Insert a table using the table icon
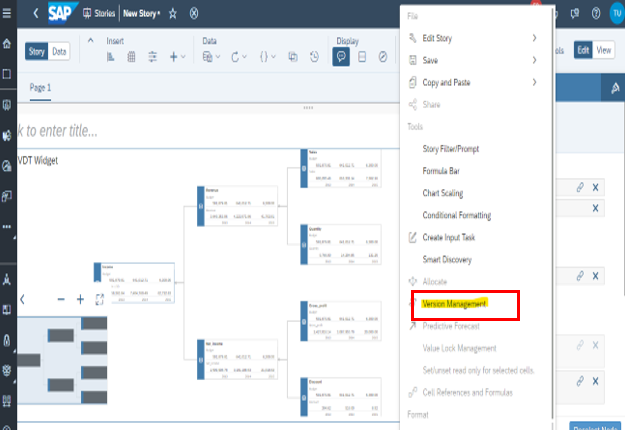The image size is (625, 430). click(132, 57)
